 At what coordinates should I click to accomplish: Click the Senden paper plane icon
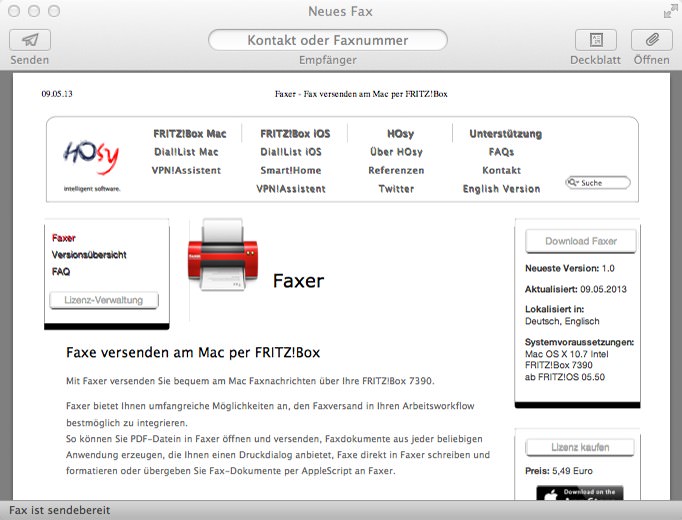click(x=30, y=40)
